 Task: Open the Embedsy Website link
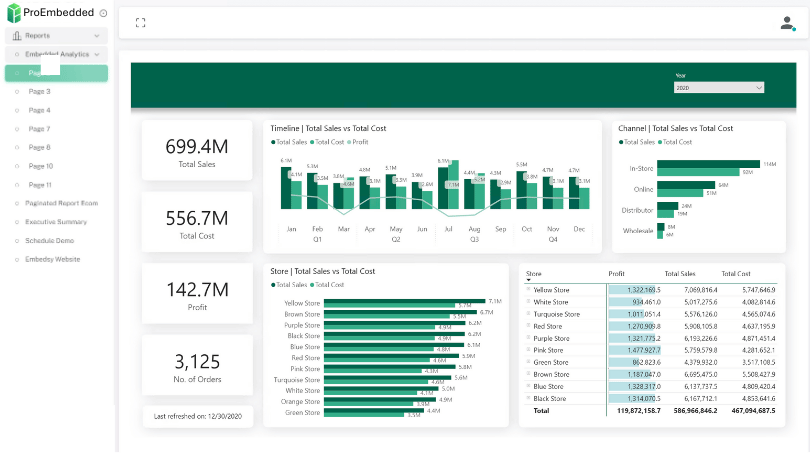52,259
